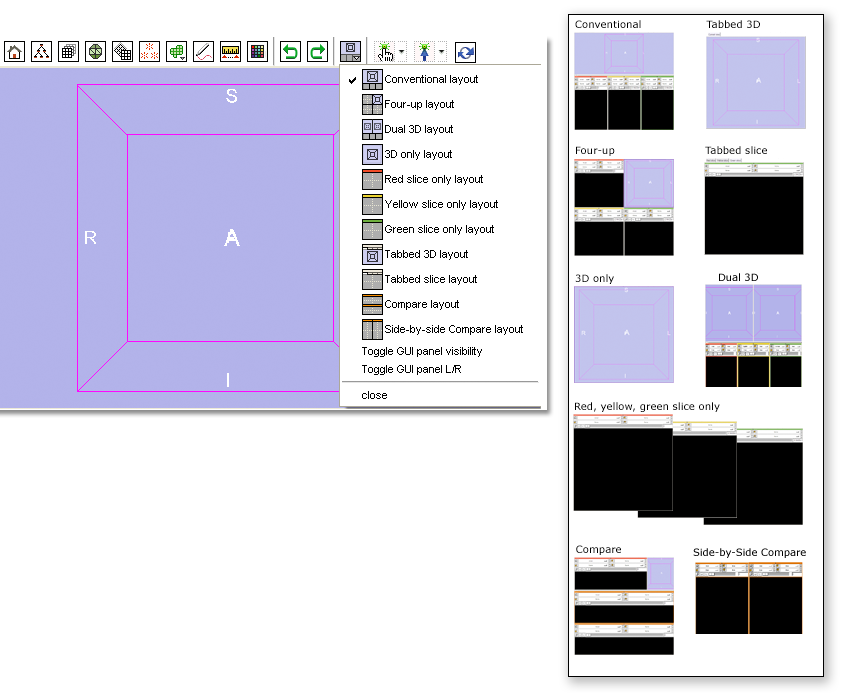844x693 pixels.
Task: Click the stacked volumes grid icon
Action: click(x=68, y=52)
